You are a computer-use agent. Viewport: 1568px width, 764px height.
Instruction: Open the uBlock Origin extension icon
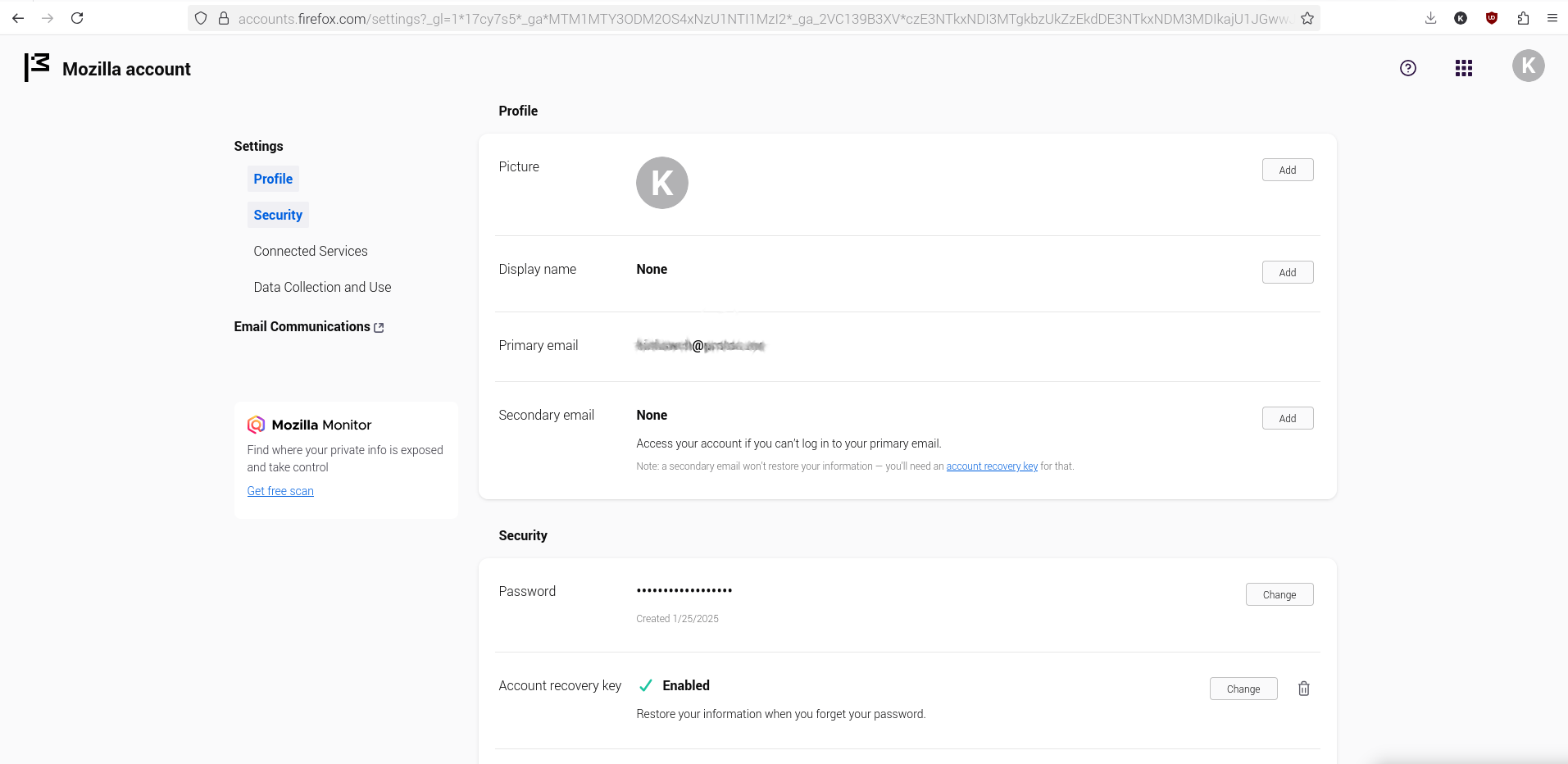point(1492,18)
